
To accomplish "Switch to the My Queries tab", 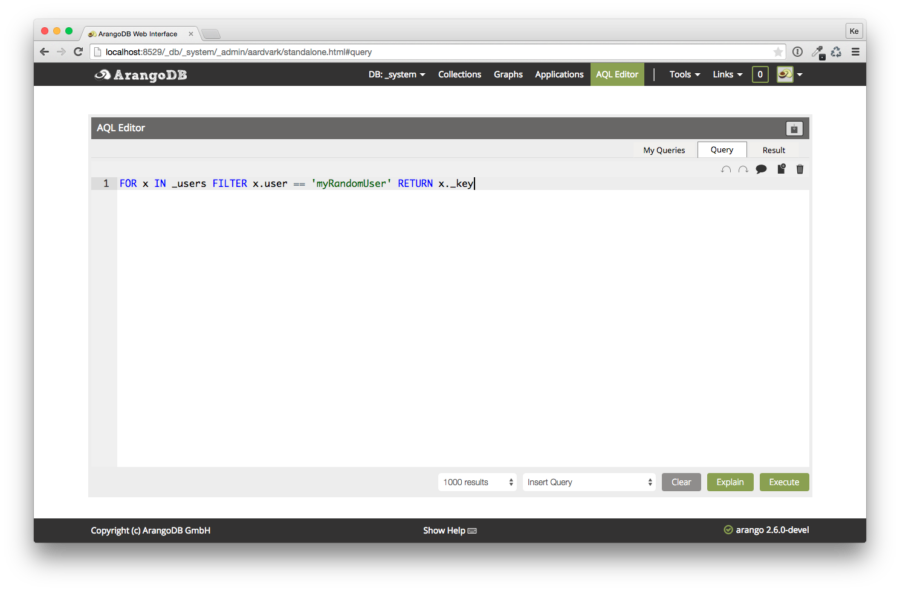I will [x=664, y=150].
